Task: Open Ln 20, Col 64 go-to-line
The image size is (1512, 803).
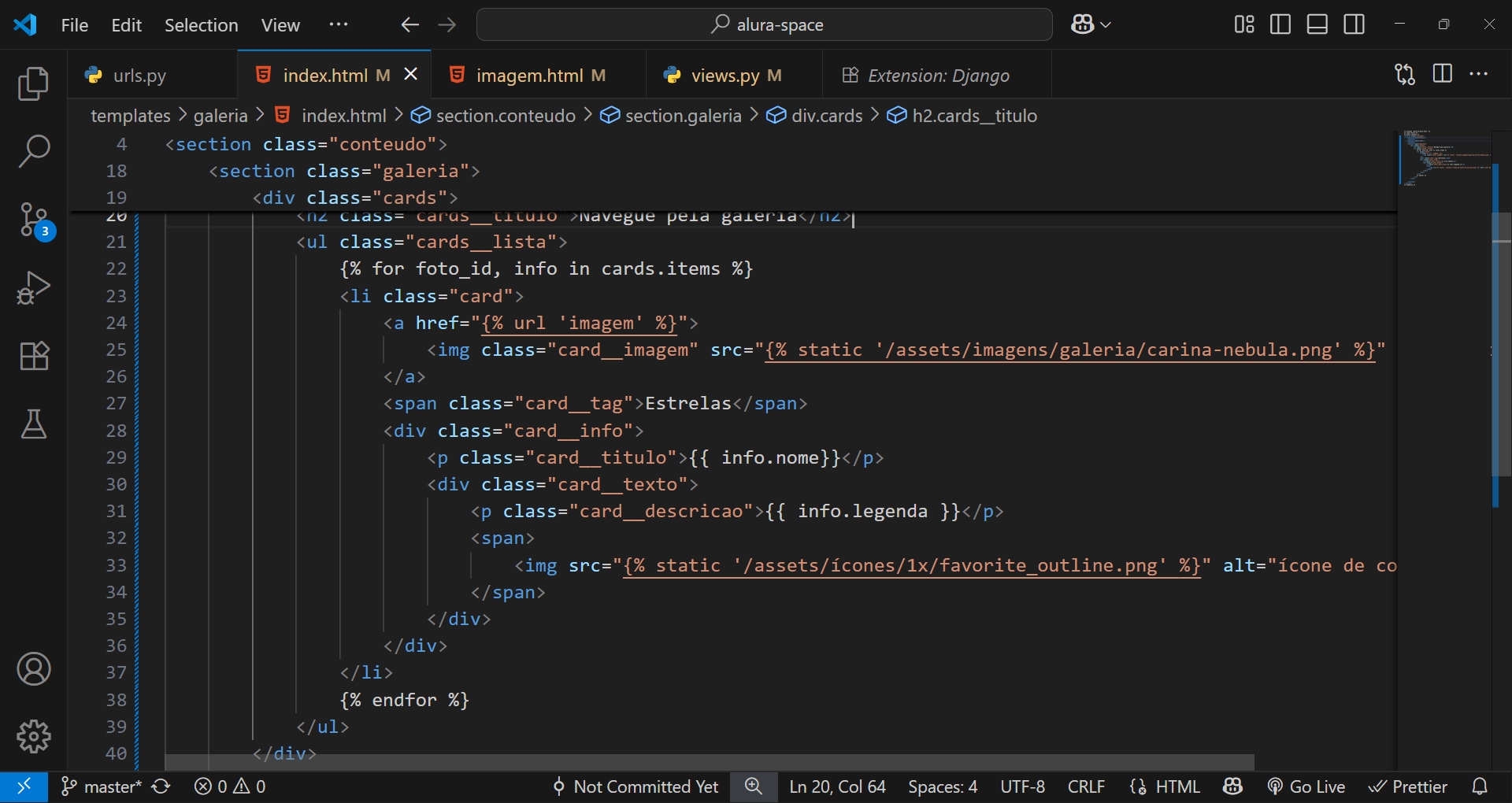Action: [837, 786]
